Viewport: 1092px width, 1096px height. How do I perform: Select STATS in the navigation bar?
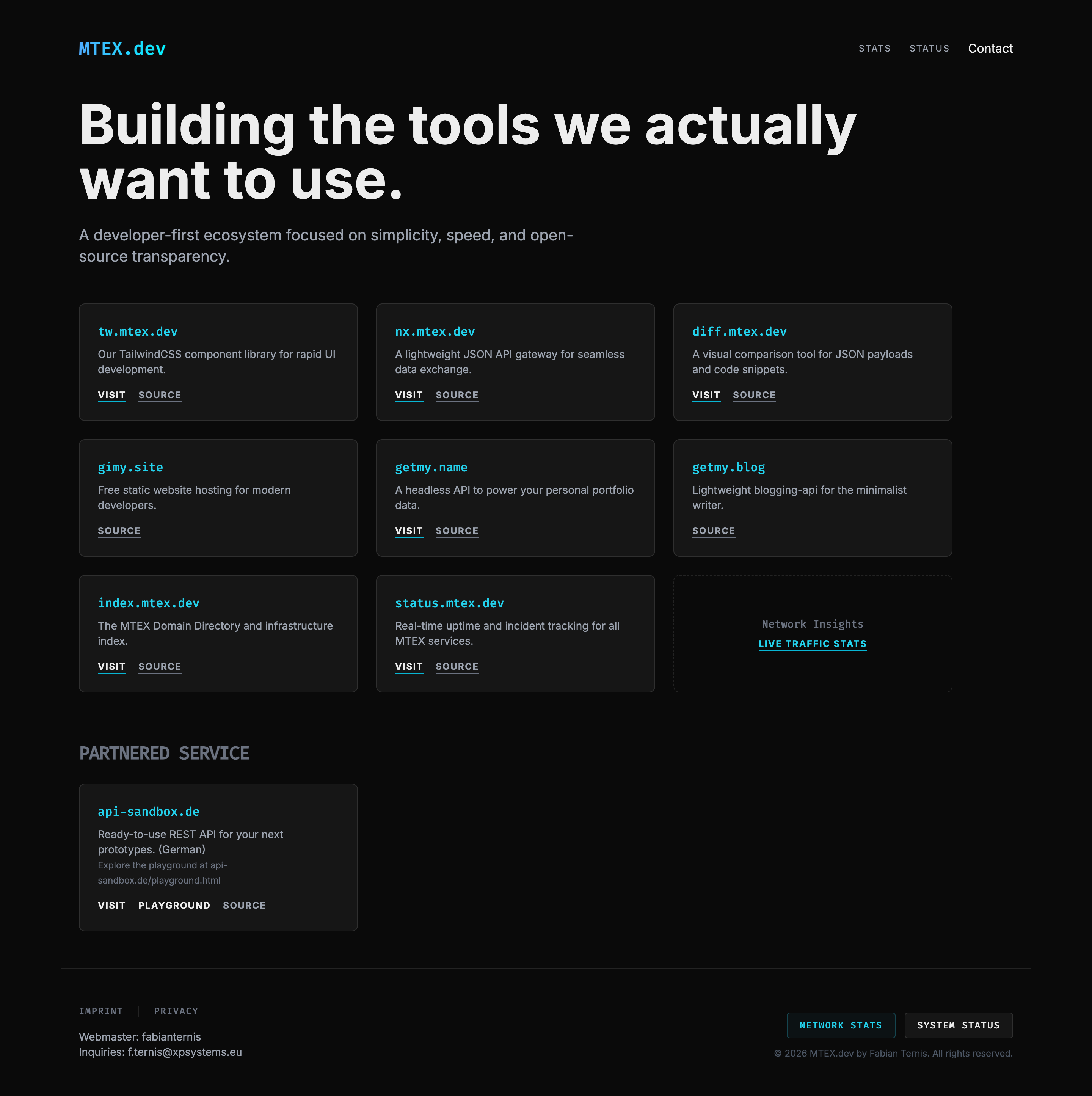(874, 48)
